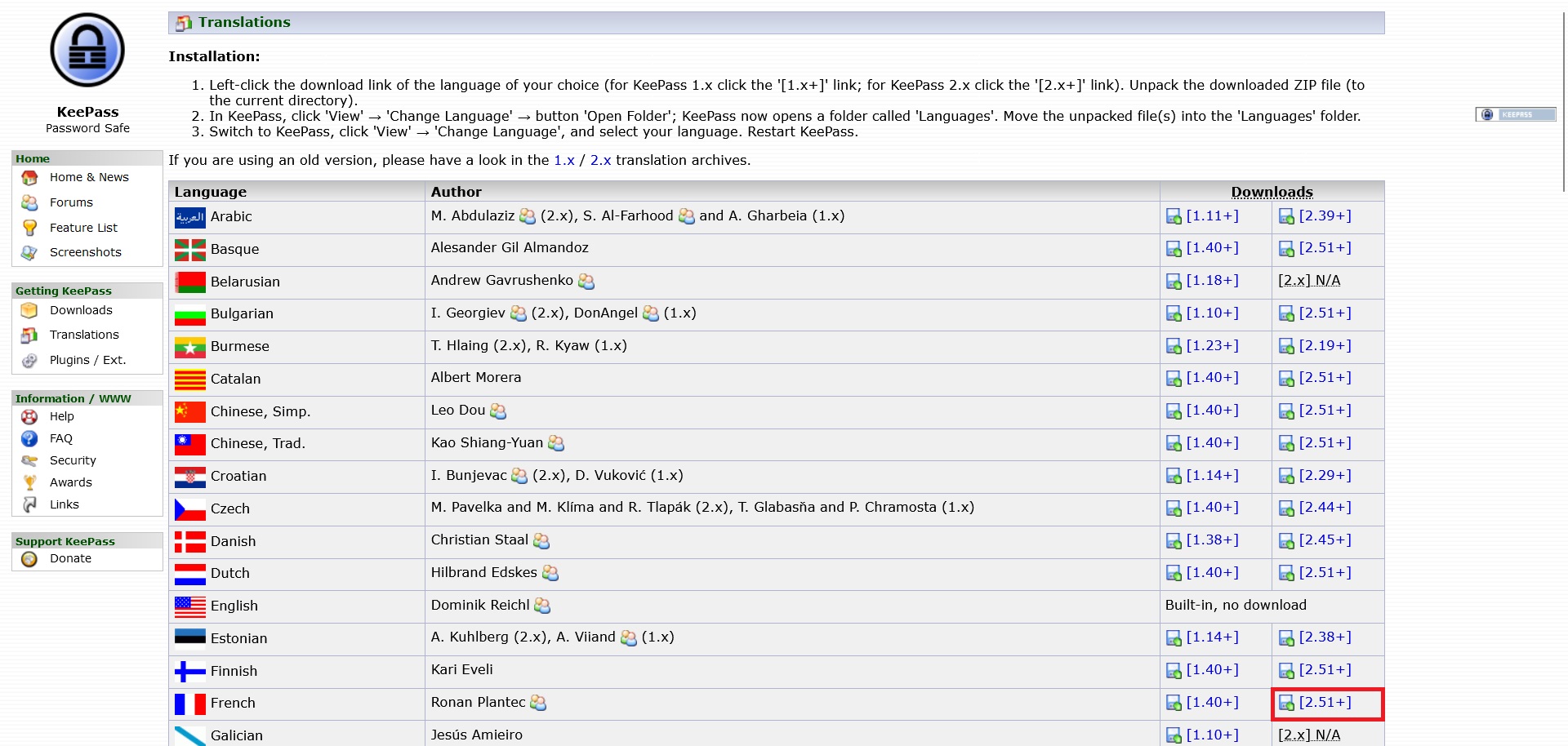Image resolution: width=1568 pixels, height=746 pixels.
Task: Click the Translations header icon
Action: point(184,23)
